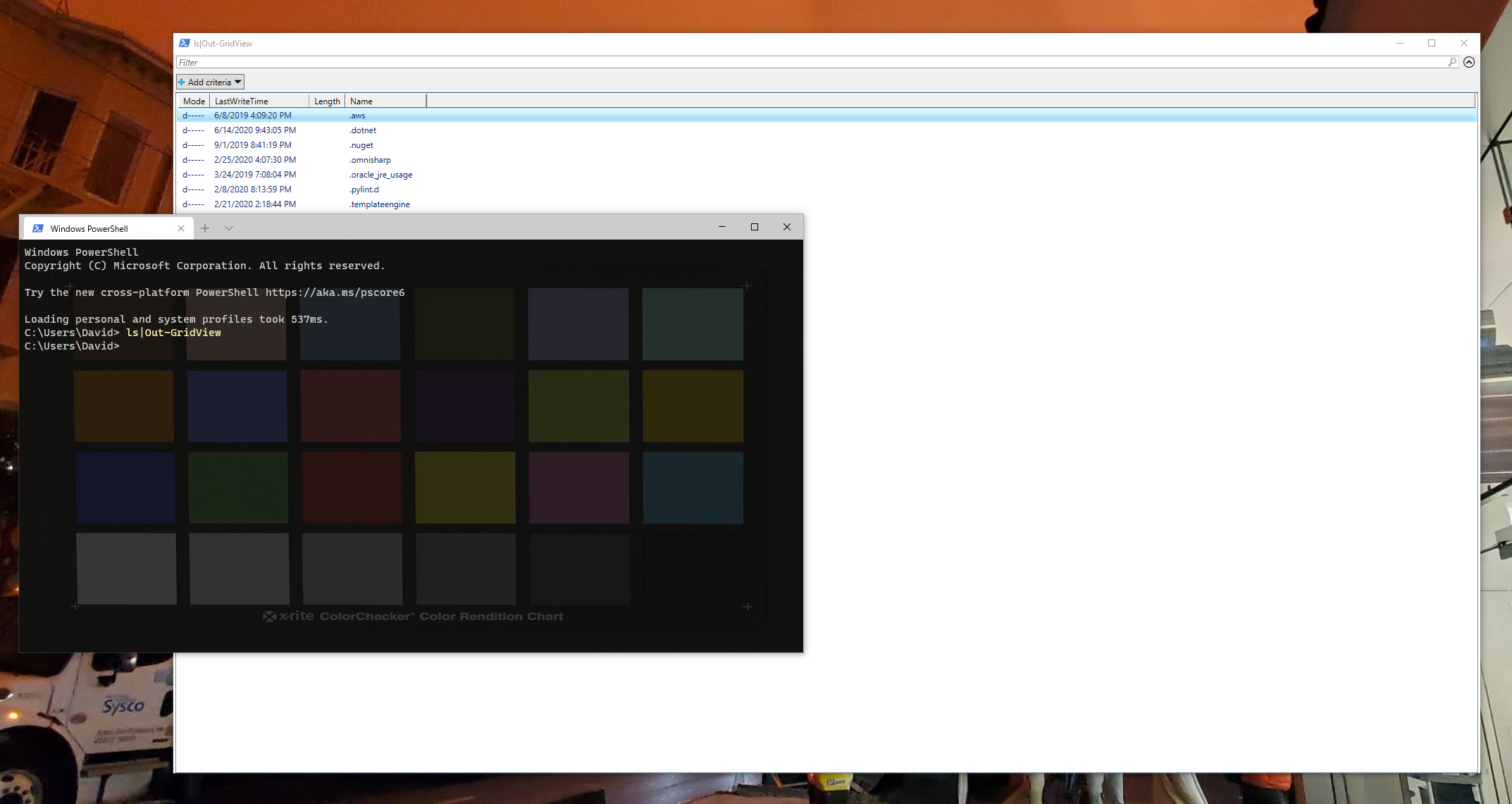Click the magnifier search icon in Filter
1512x804 pixels.
(1451, 63)
